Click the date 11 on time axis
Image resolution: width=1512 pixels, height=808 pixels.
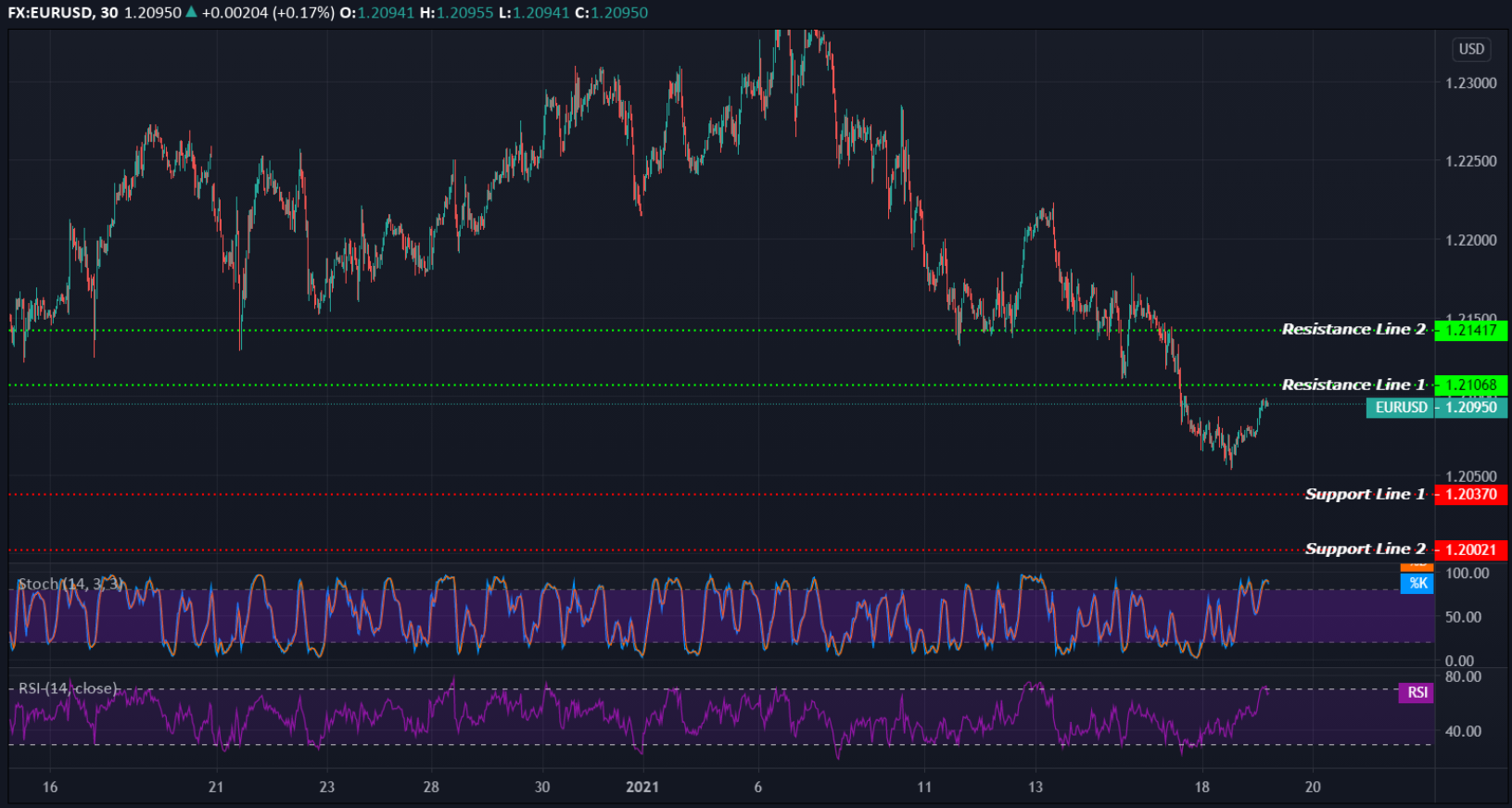pos(924,787)
